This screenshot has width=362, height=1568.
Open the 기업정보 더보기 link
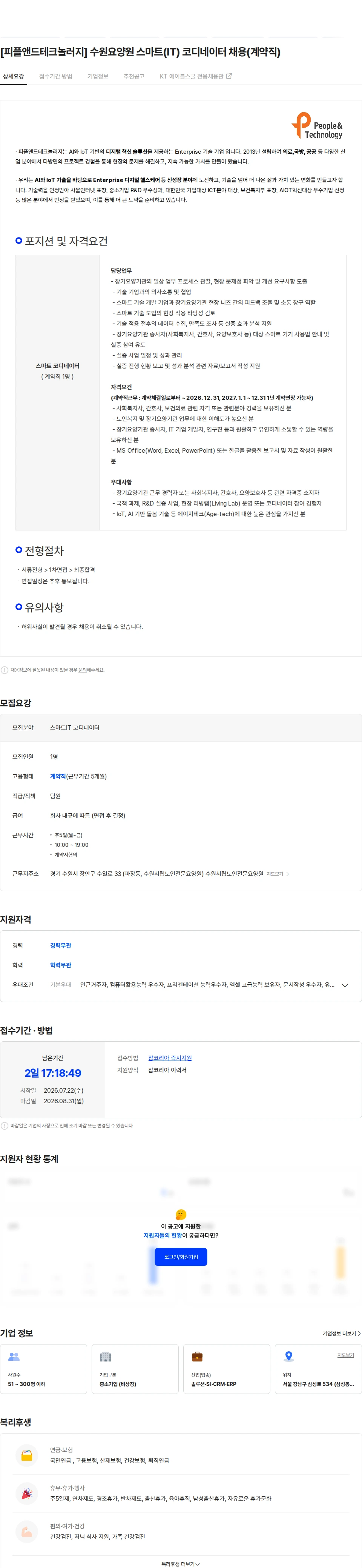click(x=341, y=1333)
